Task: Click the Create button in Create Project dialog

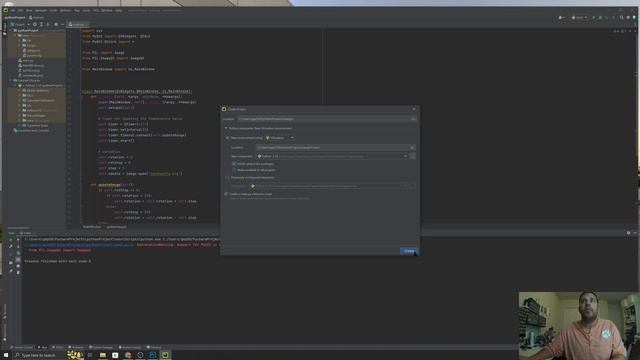Action: [x=409, y=251]
